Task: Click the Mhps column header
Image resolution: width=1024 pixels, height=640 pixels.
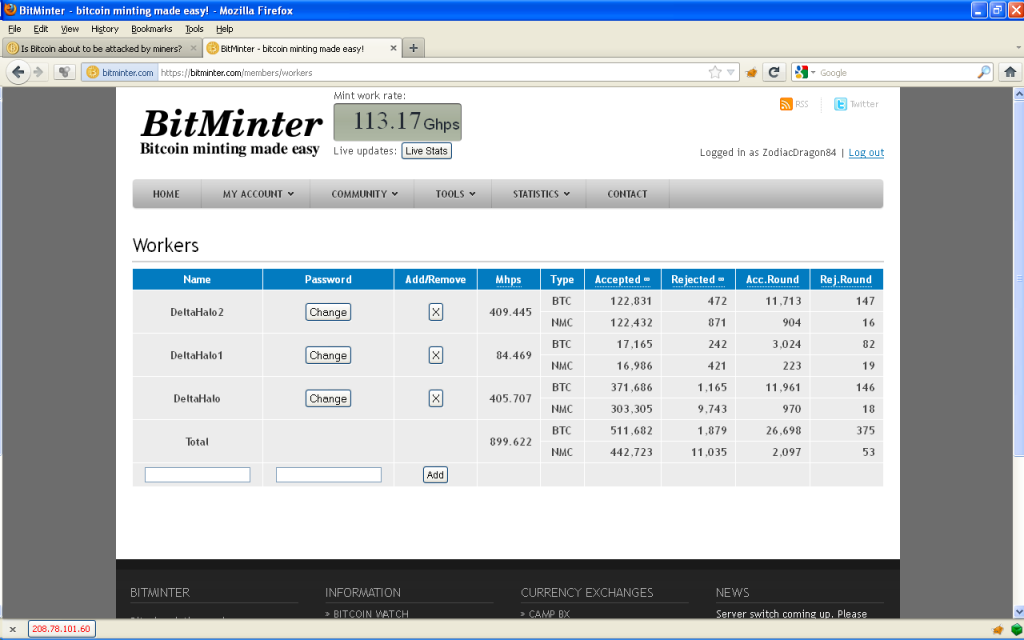Action: click(x=508, y=280)
